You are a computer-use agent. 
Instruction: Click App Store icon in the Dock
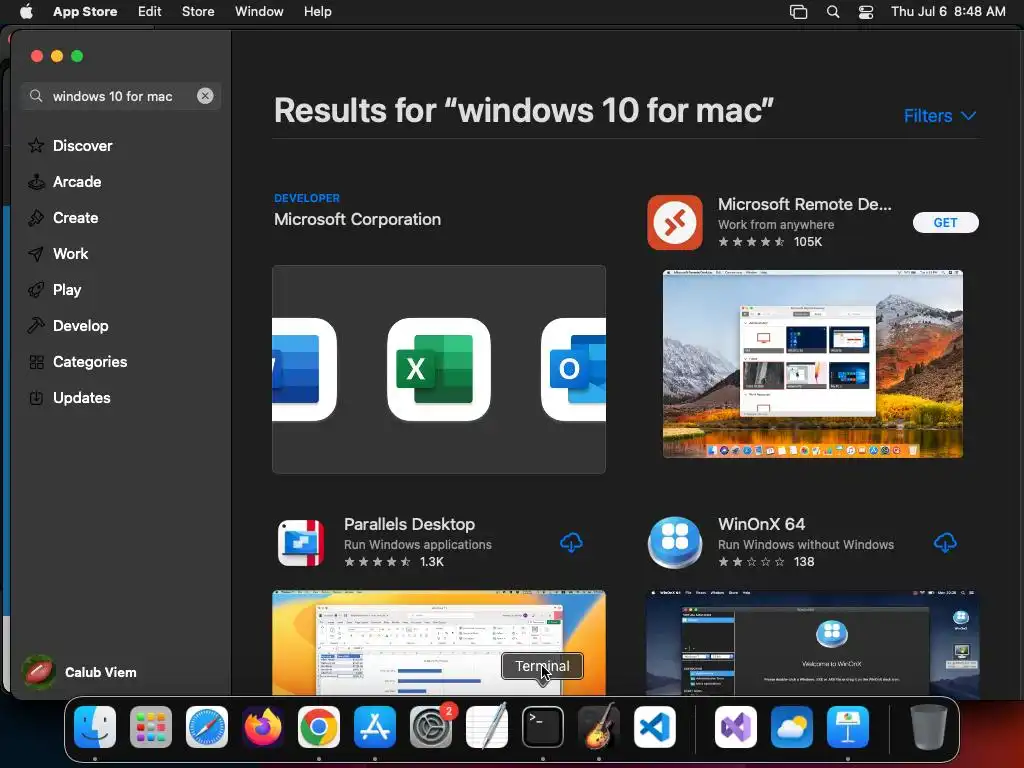click(x=375, y=727)
